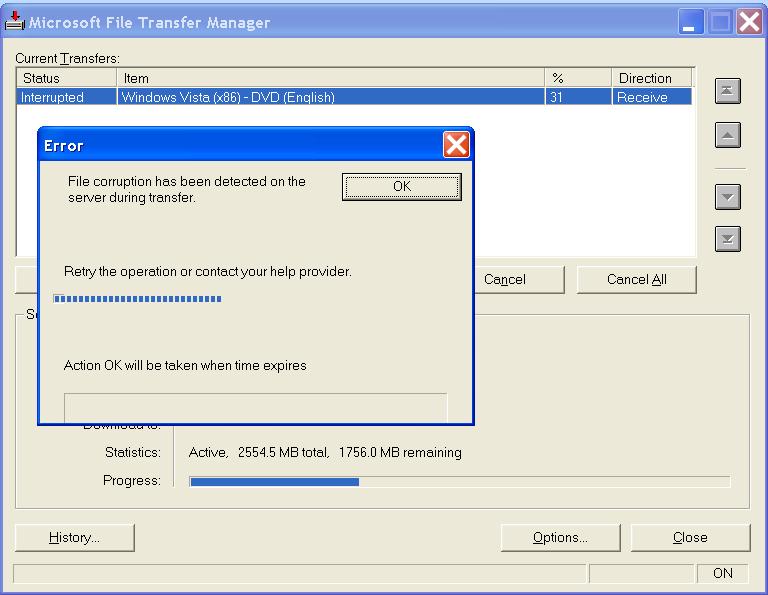Image resolution: width=768 pixels, height=595 pixels.
Task: Open the History window
Action: coord(74,538)
